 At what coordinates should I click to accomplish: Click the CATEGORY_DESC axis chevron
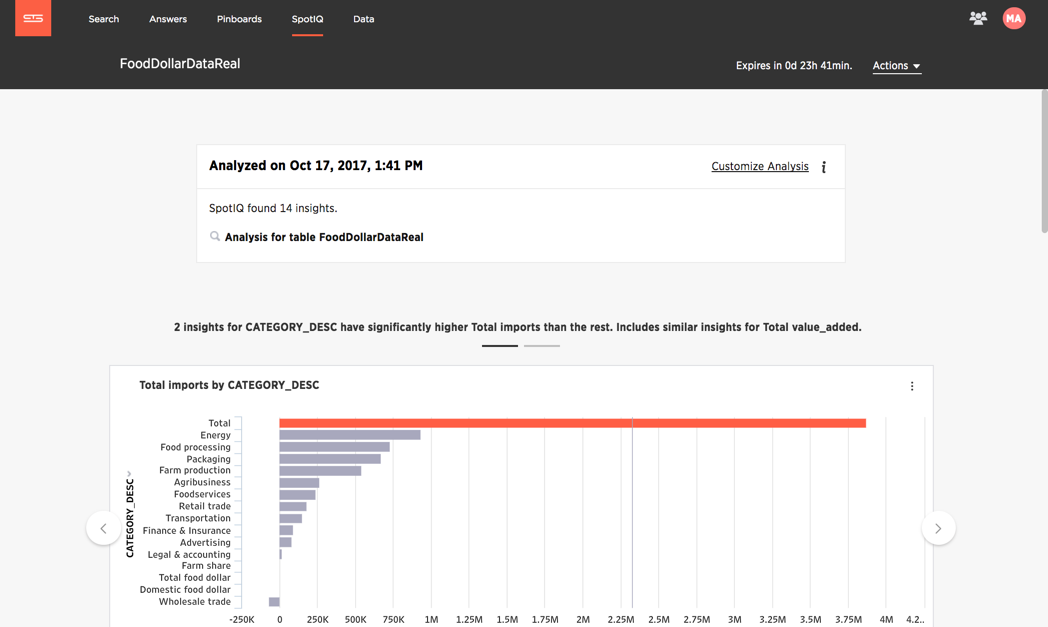tap(129, 473)
